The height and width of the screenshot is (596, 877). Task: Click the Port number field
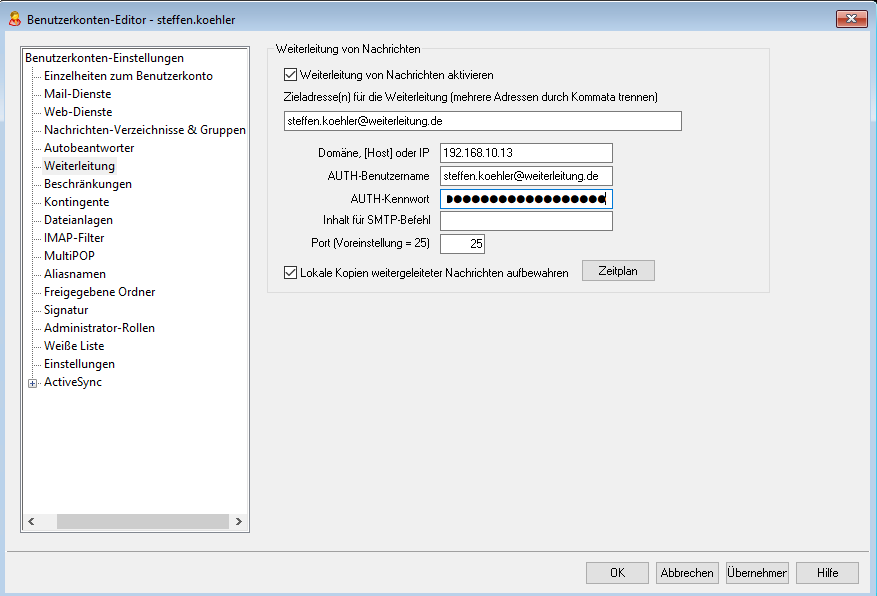462,243
